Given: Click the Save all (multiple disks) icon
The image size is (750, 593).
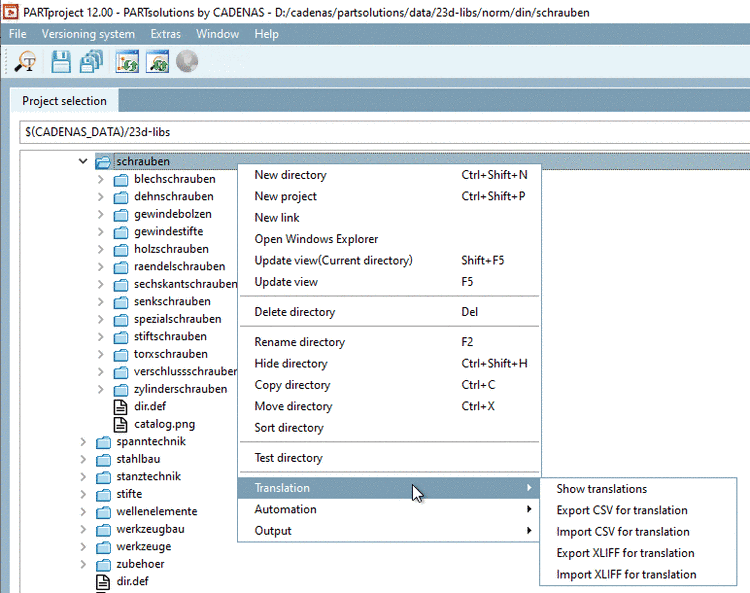Looking at the screenshot, I should point(91,62).
